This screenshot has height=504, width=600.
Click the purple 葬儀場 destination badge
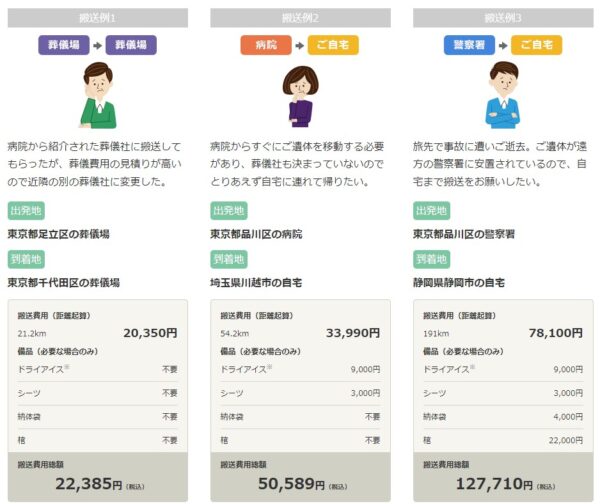tap(131, 45)
